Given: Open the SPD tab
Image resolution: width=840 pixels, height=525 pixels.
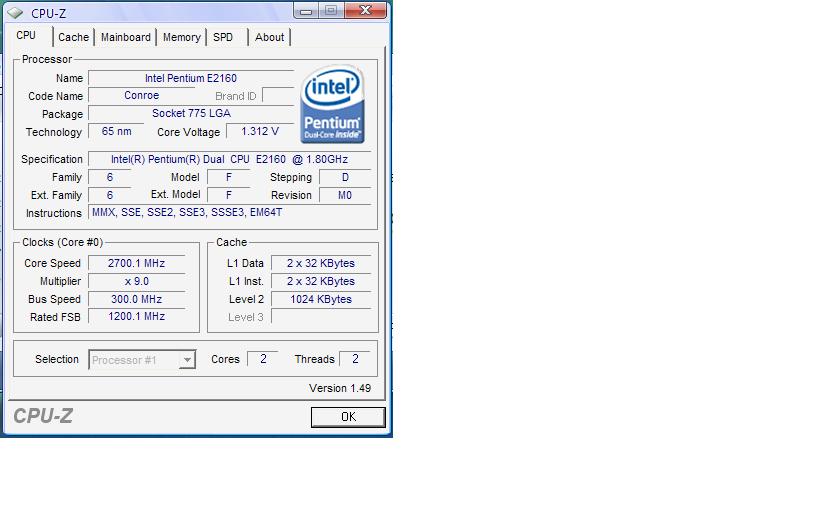Looking at the screenshot, I should point(223,37).
